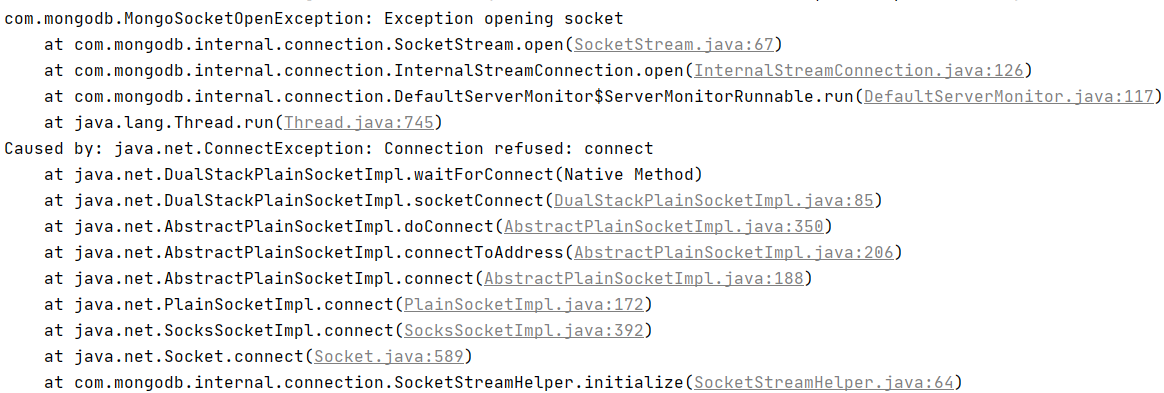
Task: Open DefaultServerMonitor.java:117 link
Action: (1010, 97)
